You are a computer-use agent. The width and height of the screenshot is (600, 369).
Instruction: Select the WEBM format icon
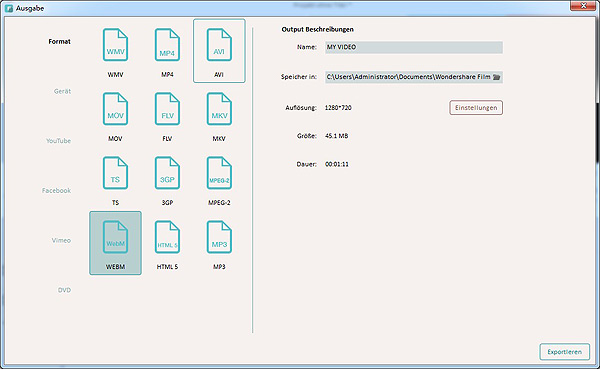(x=115, y=237)
